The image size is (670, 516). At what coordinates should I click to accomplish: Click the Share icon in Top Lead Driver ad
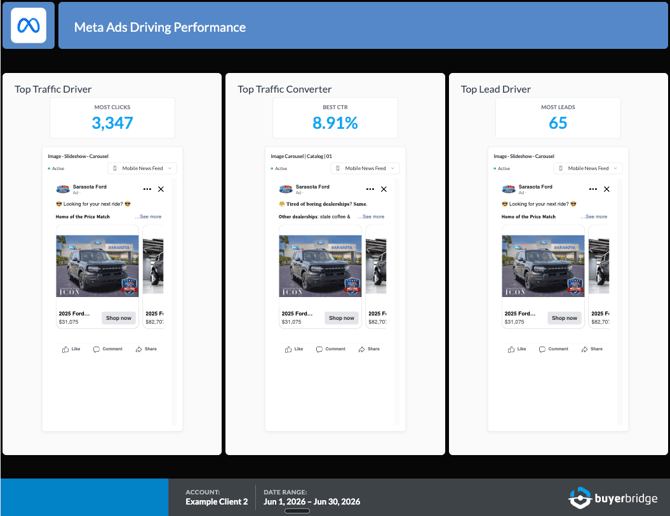tap(585, 349)
